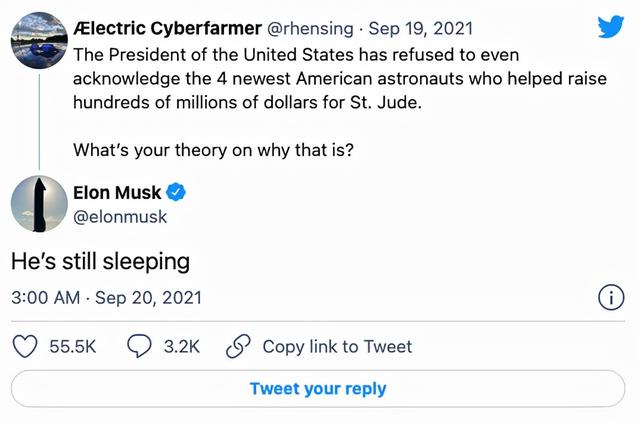The image size is (640, 423).
Task: Click the reply speech bubble icon
Action: 139,346
